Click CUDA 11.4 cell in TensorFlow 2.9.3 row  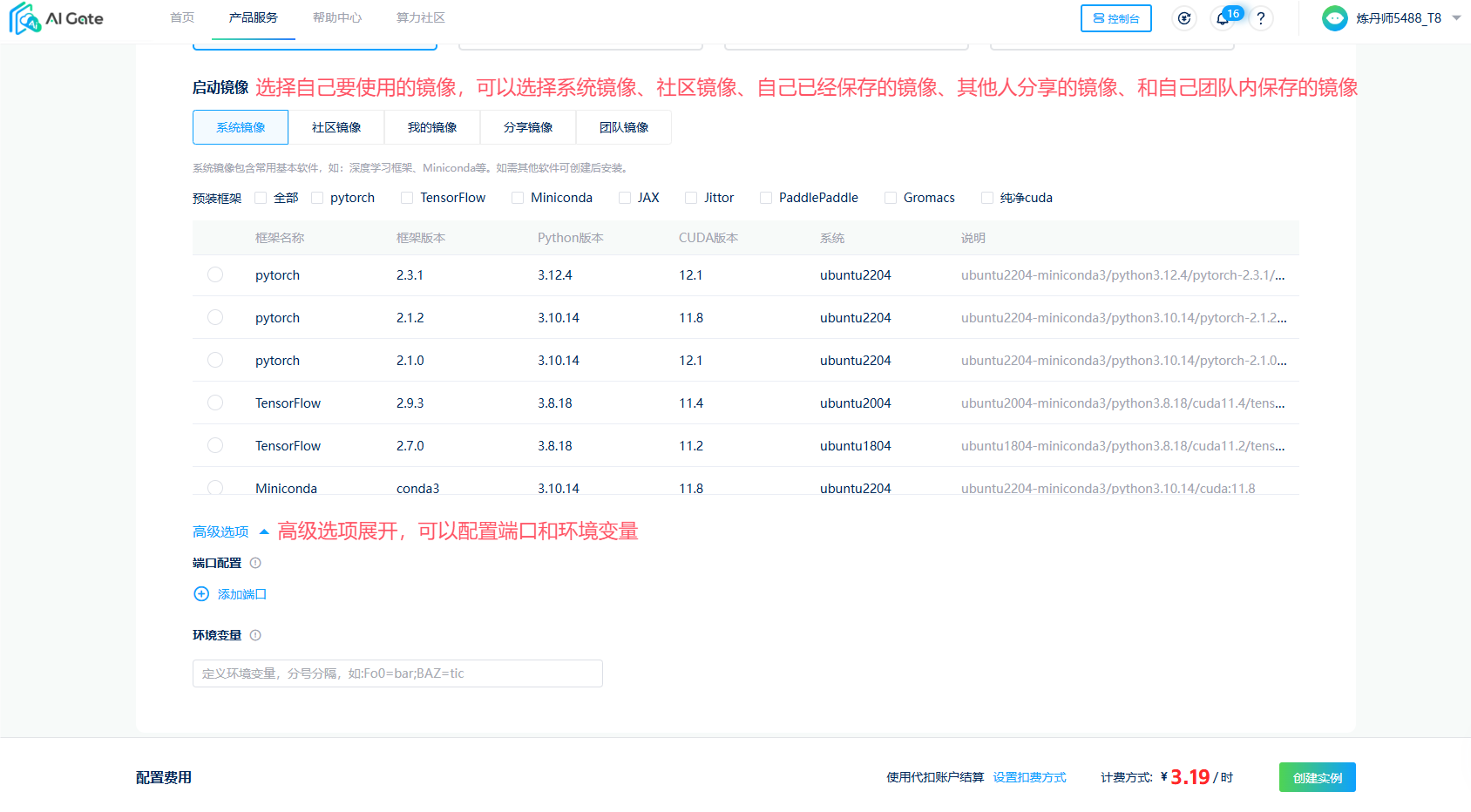(x=691, y=403)
